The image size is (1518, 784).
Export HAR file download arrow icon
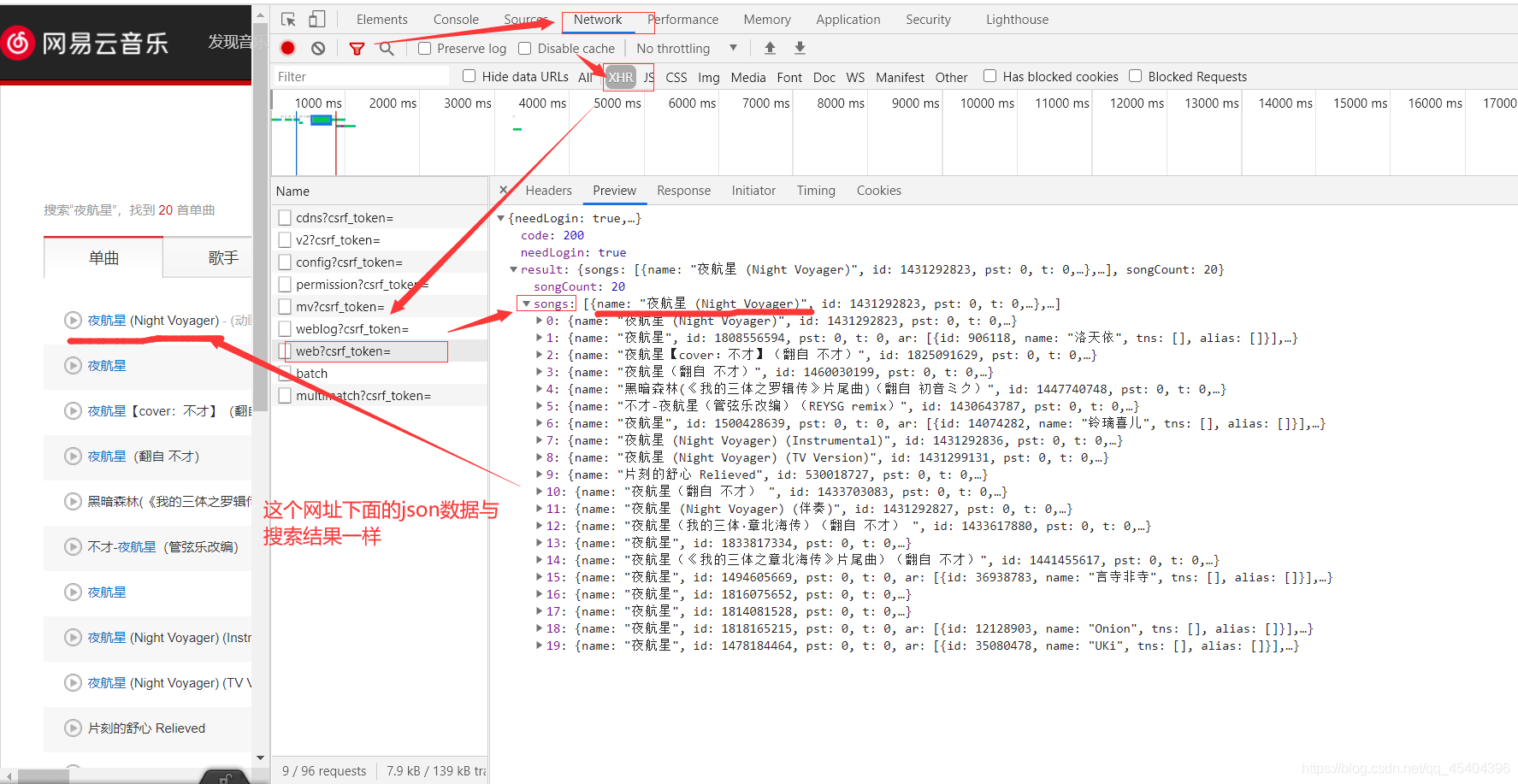800,48
